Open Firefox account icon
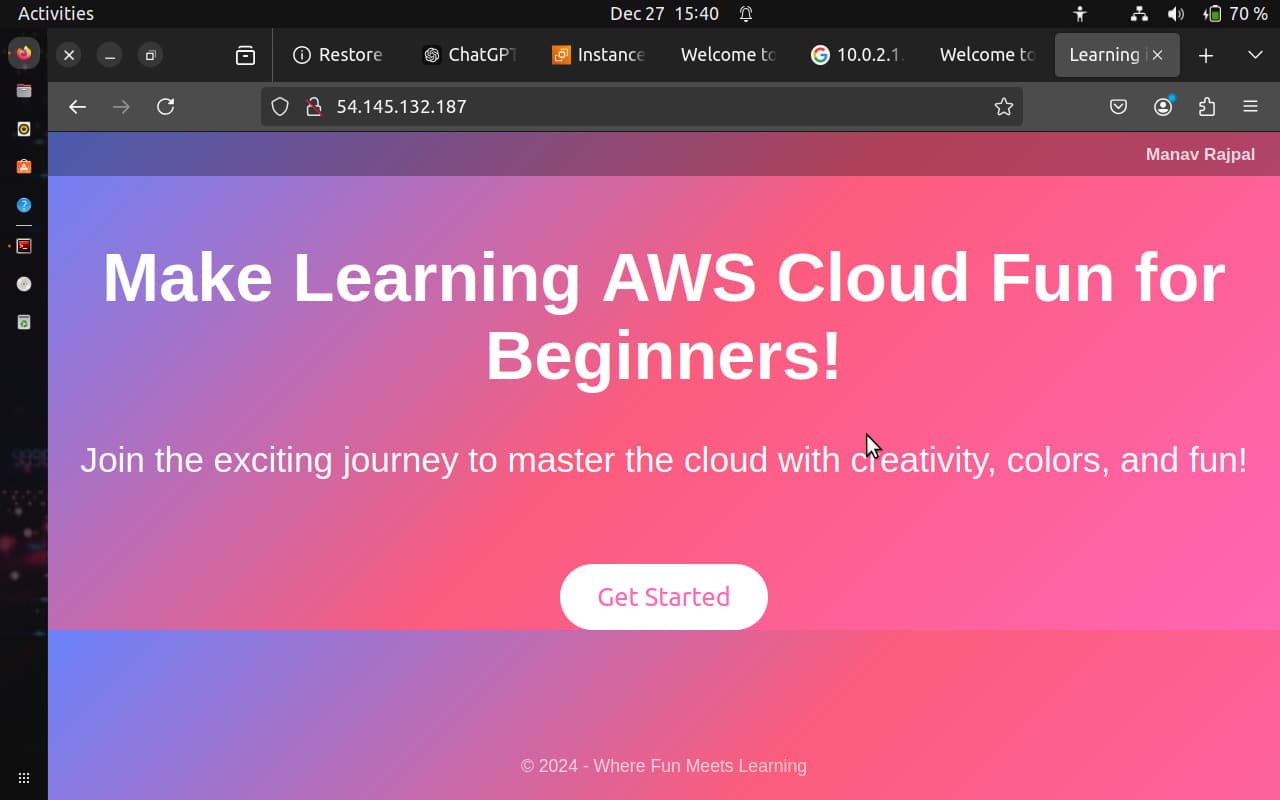 click(x=1163, y=107)
